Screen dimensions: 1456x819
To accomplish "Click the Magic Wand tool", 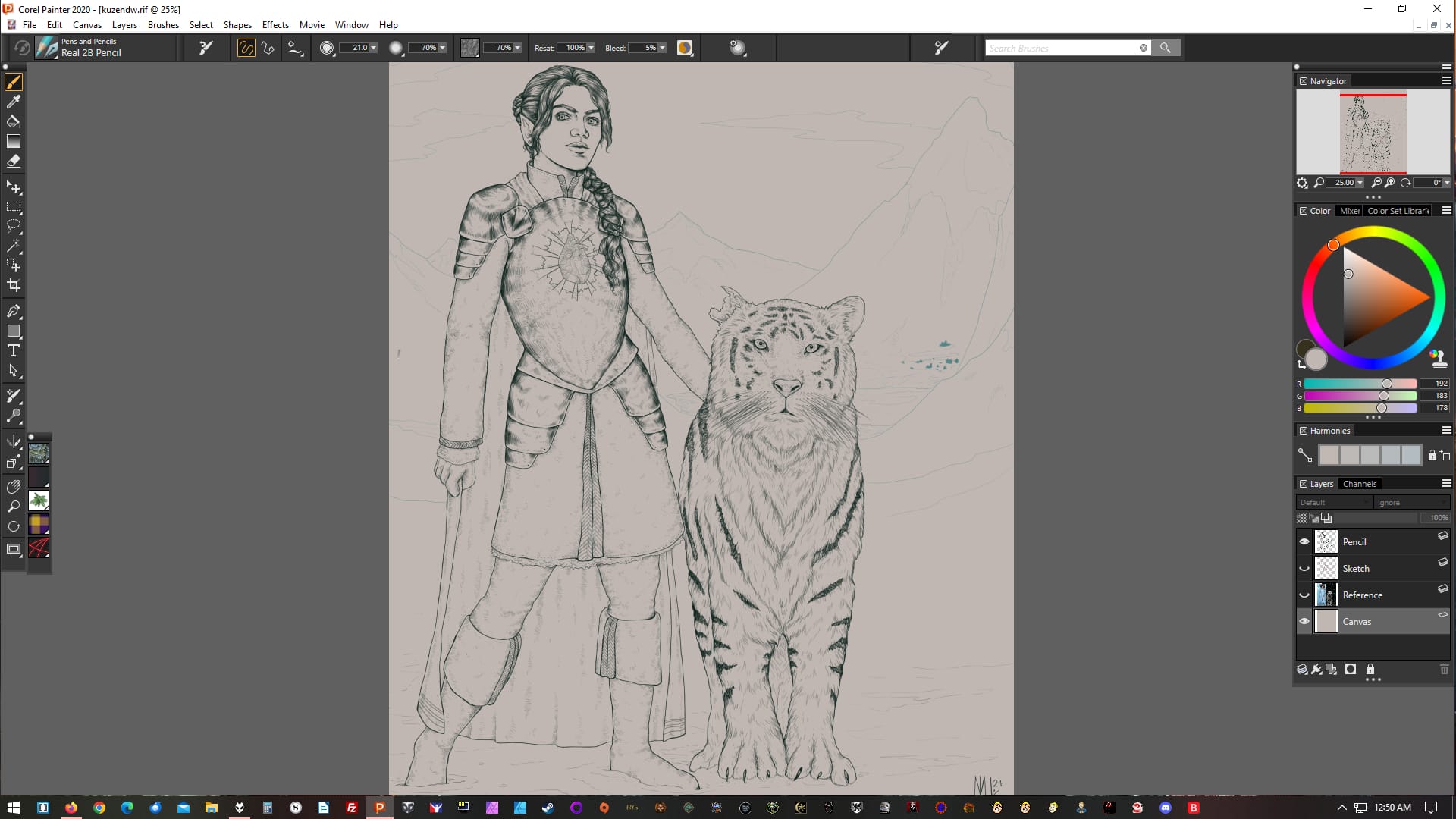I will click(13, 246).
